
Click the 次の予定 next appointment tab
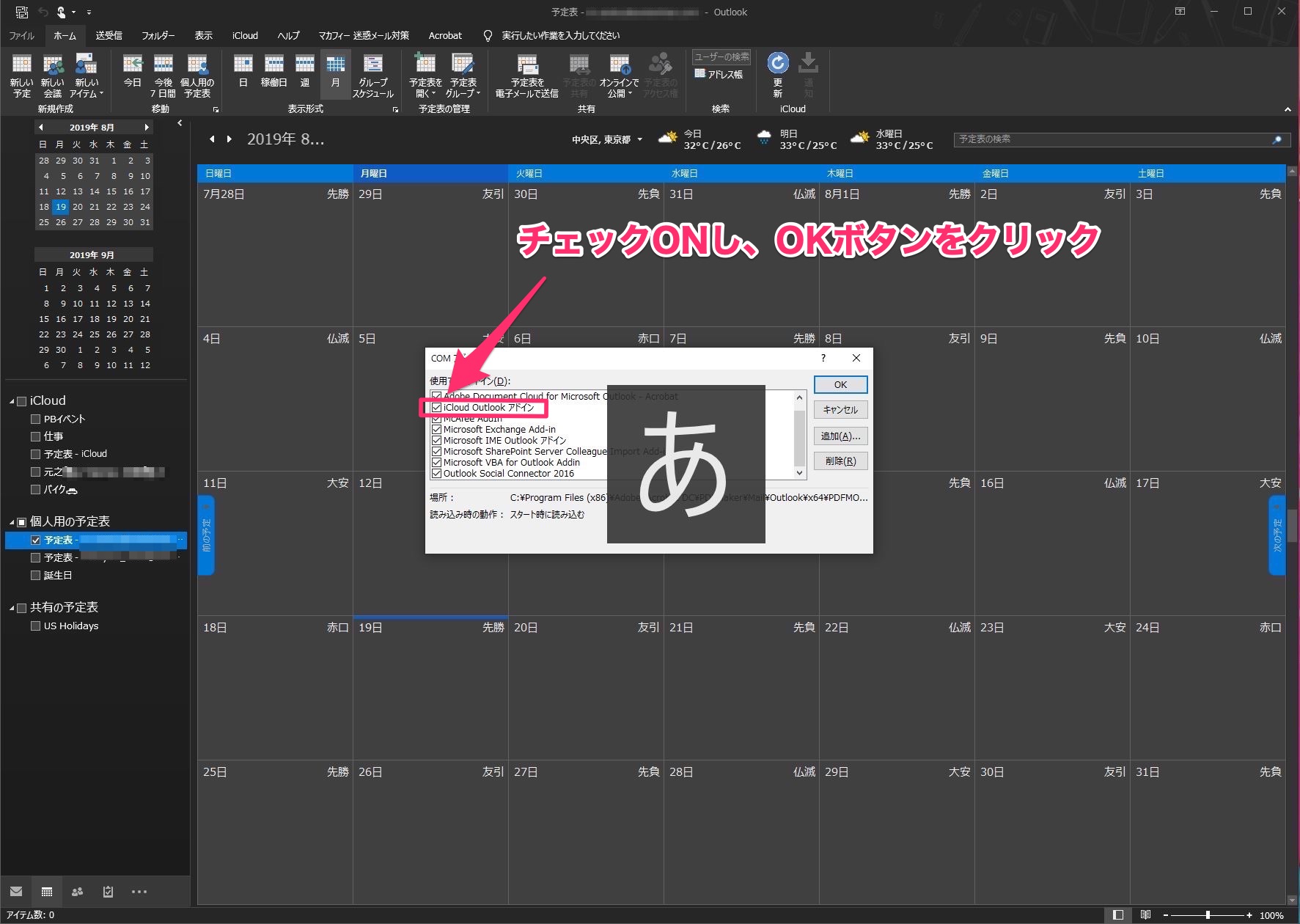click(1277, 535)
